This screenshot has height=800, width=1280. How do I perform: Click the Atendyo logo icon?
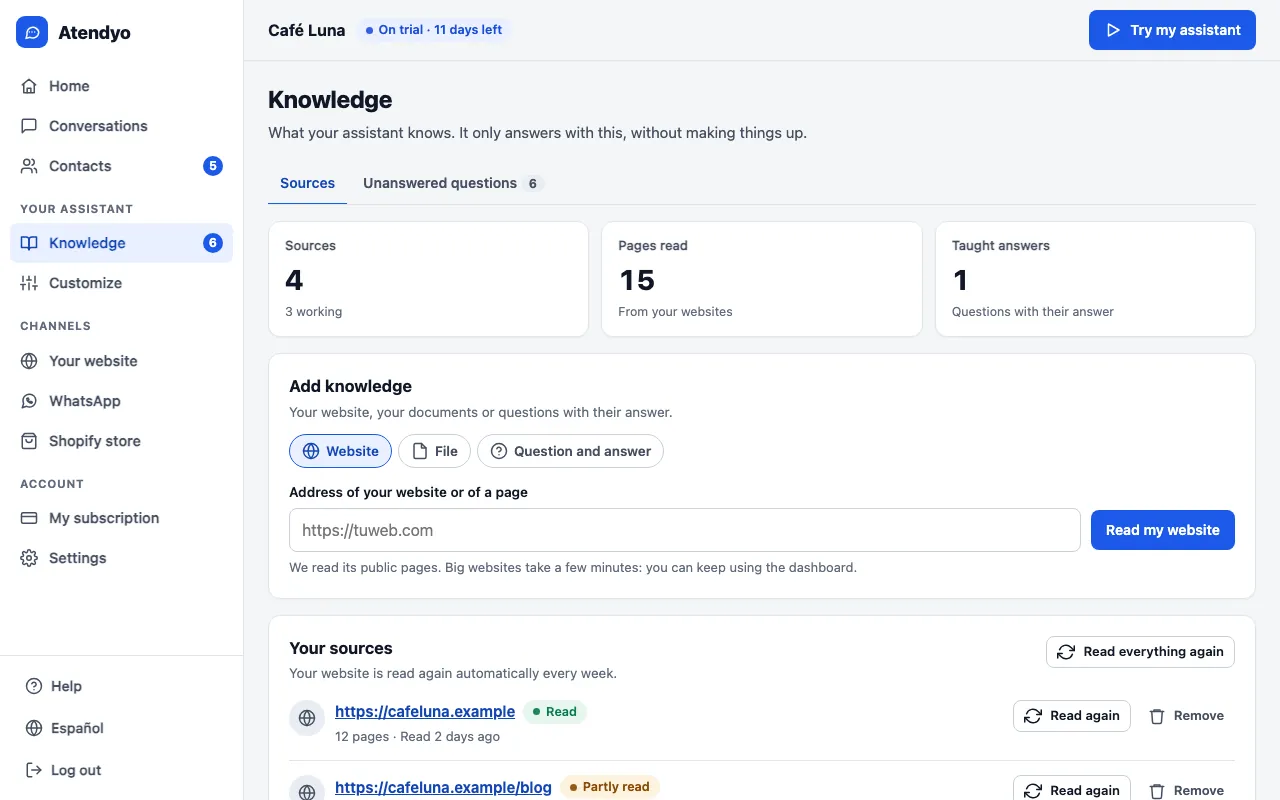(x=32, y=32)
